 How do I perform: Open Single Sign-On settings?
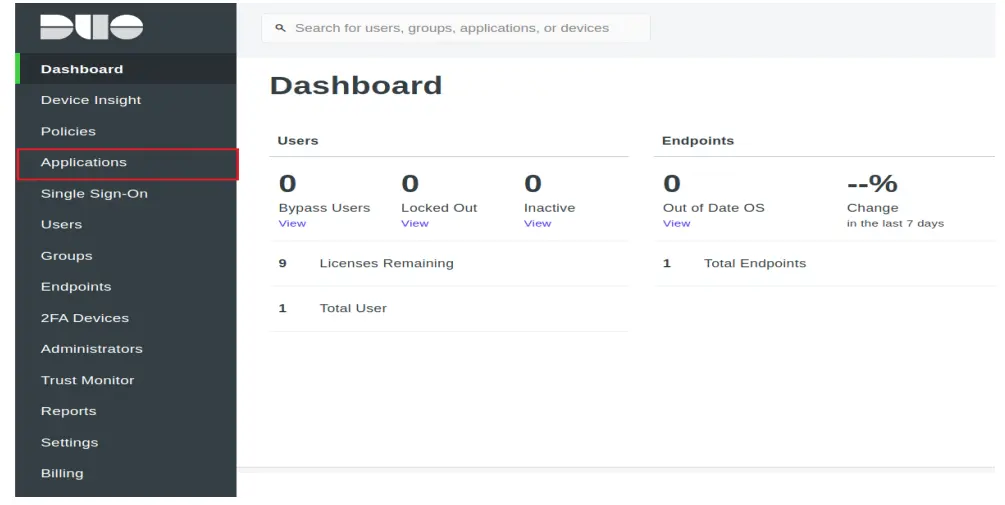[x=126, y=194]
